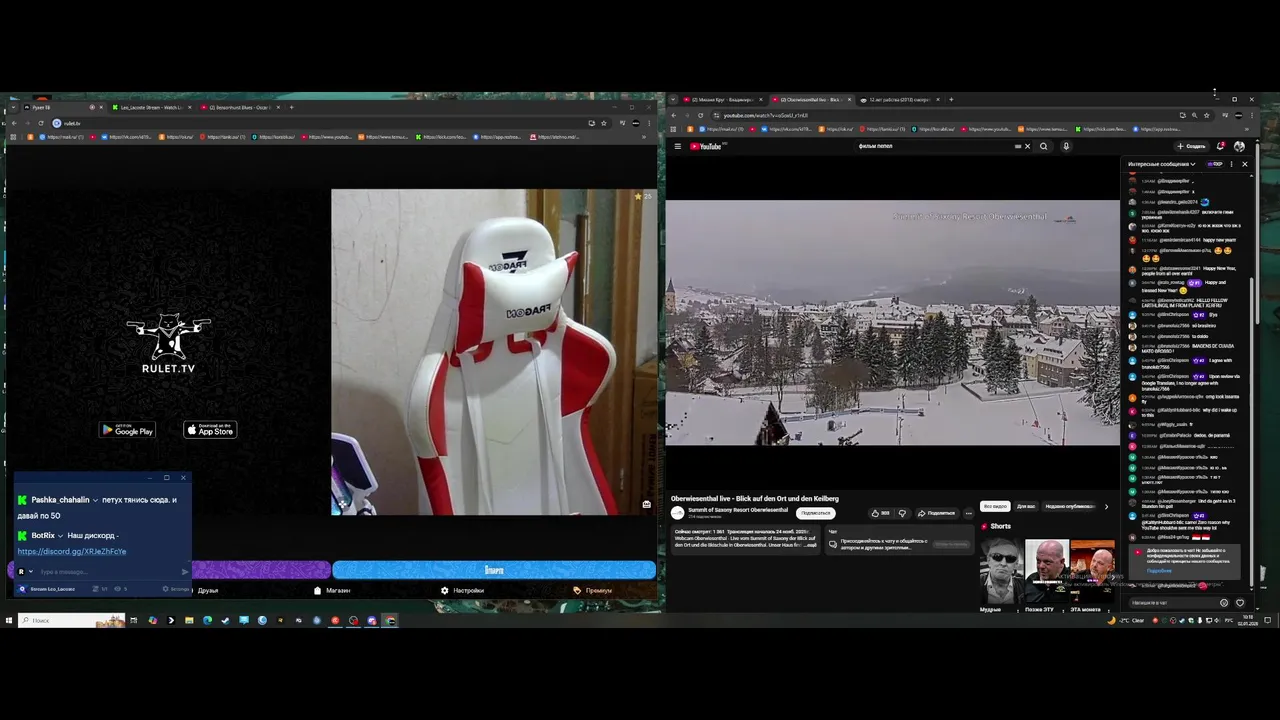
Task: Open dropdown next to BotRix name
Action: click(60, 536)
